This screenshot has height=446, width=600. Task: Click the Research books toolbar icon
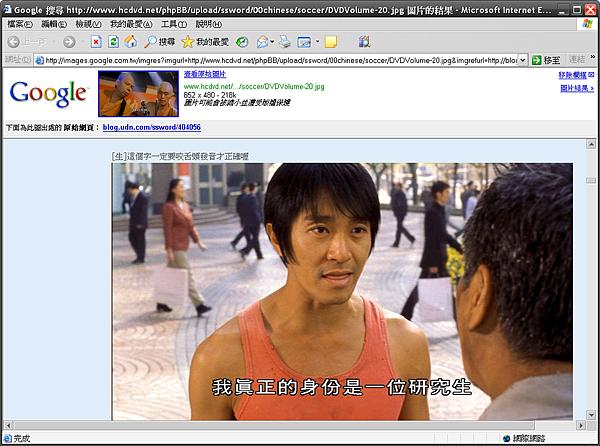[364, 42]
